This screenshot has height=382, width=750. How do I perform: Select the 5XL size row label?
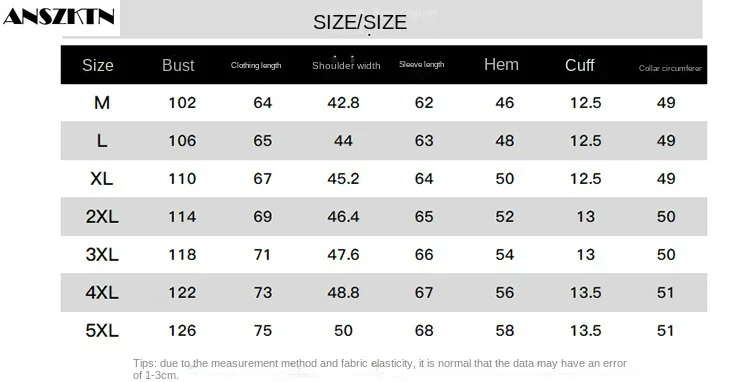coord(102,330)
